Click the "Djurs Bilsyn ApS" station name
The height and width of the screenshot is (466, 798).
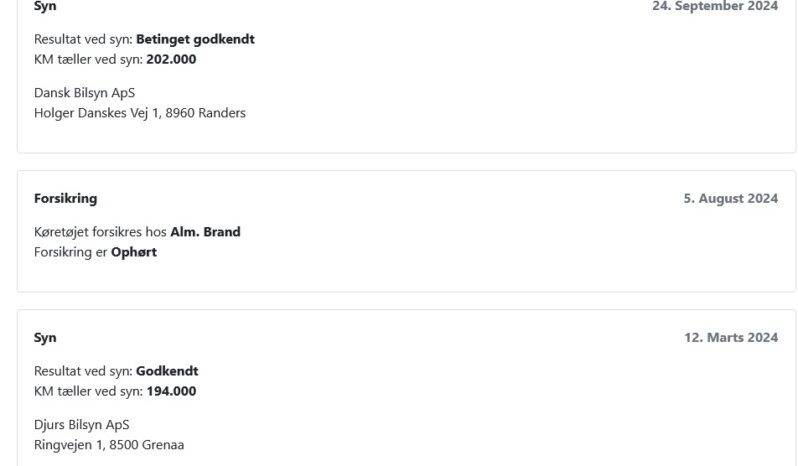coord(81,425)
